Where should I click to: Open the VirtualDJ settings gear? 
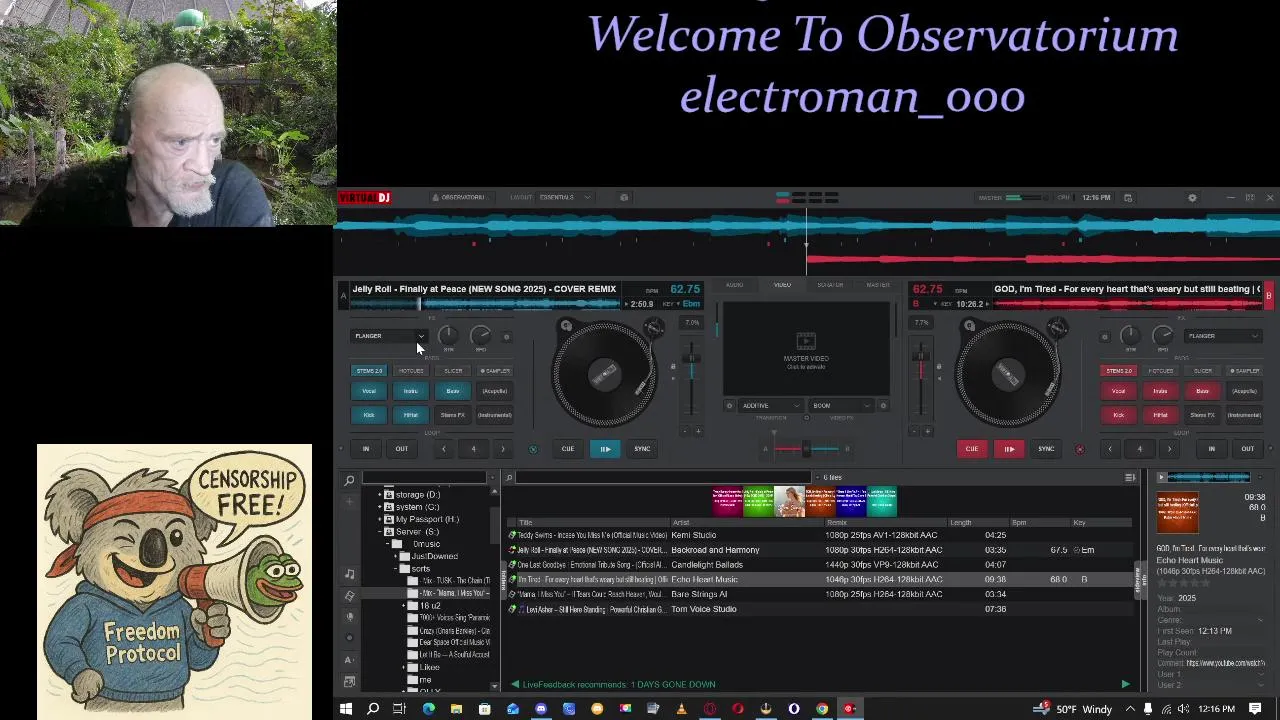coord(1192,198)
